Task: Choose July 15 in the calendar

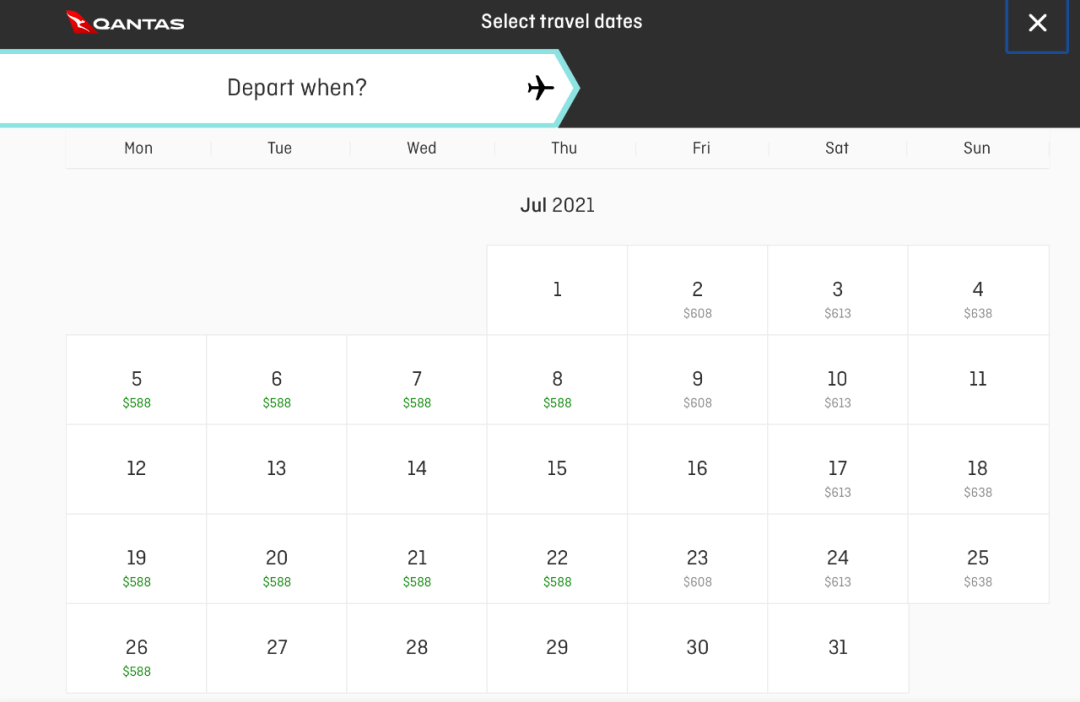Action: (557, 469)
